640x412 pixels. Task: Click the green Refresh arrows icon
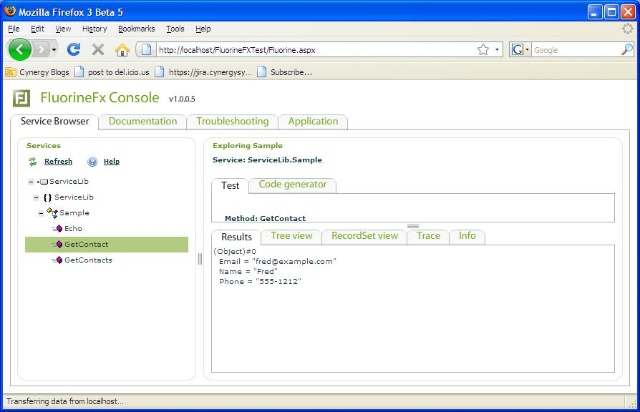click(33, 161)
